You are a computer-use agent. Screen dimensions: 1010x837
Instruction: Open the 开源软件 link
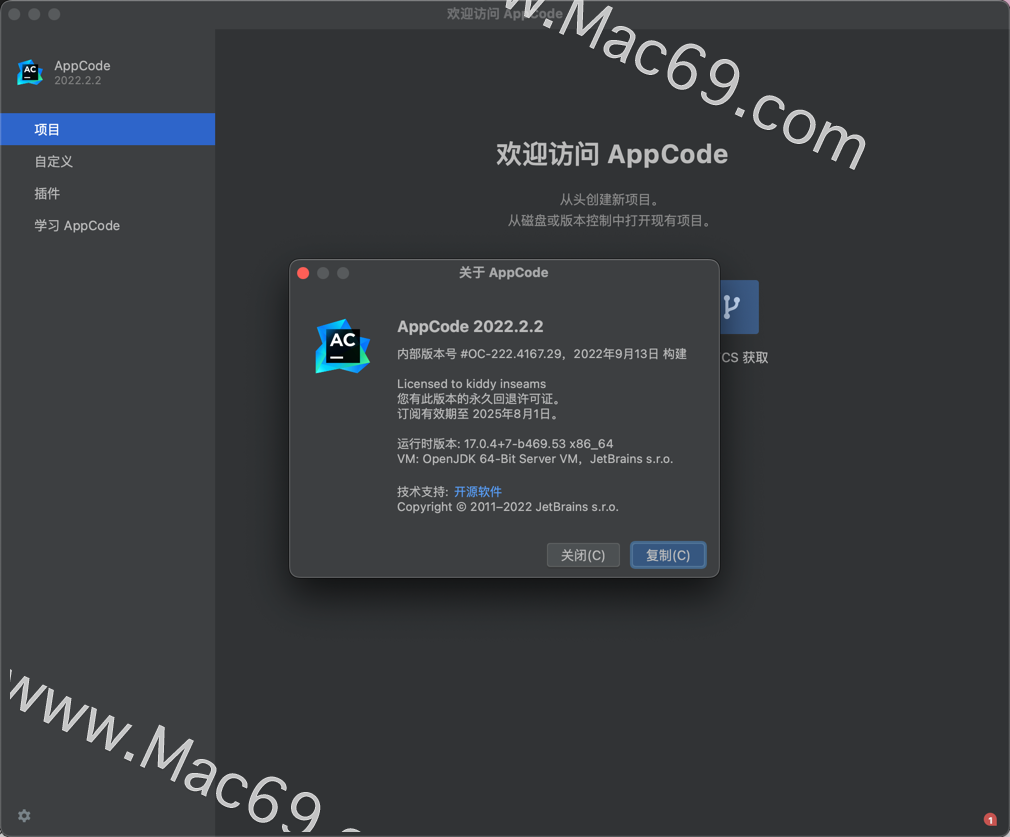[478, 492]
